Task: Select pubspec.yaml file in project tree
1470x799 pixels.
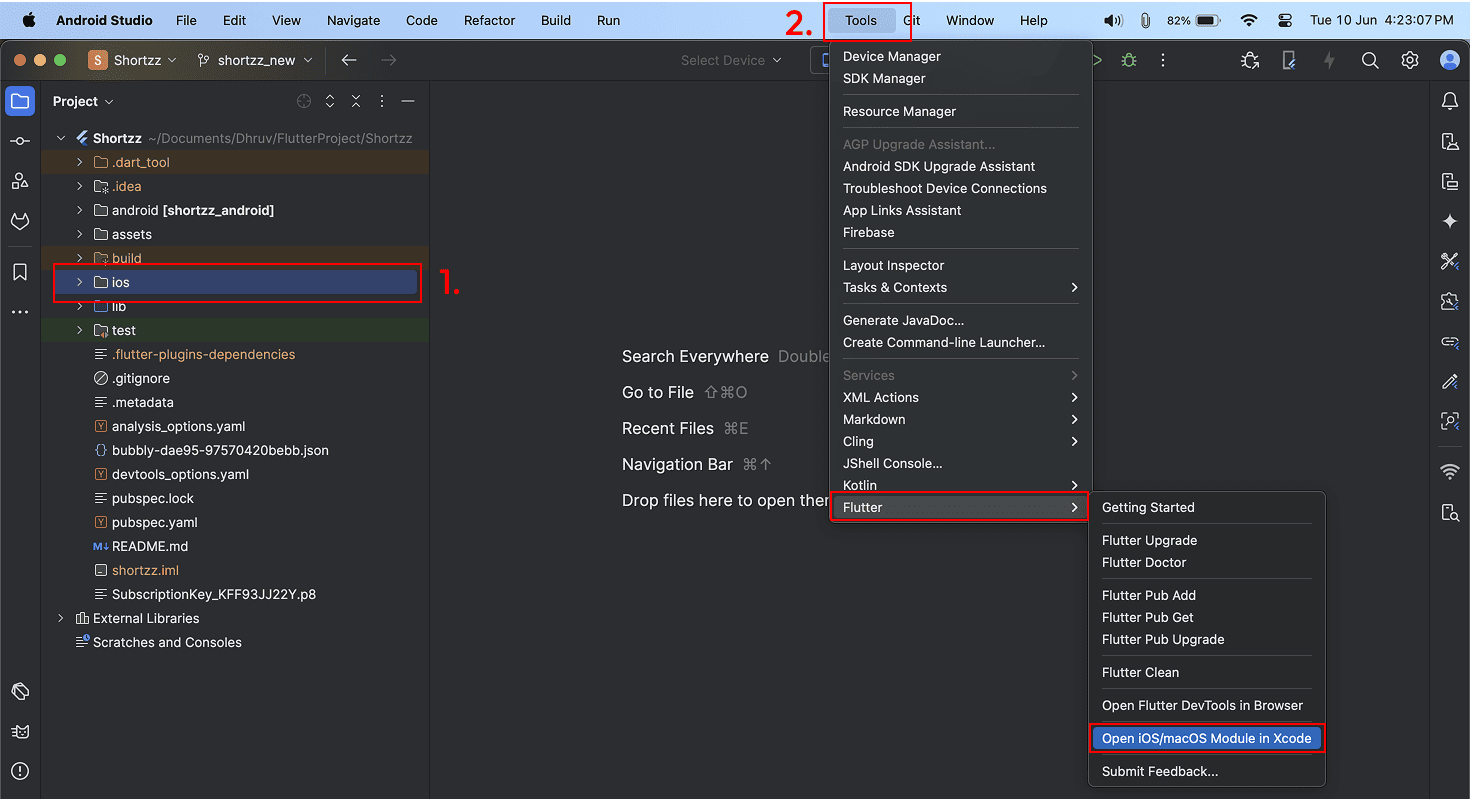Action: point(154,523)
